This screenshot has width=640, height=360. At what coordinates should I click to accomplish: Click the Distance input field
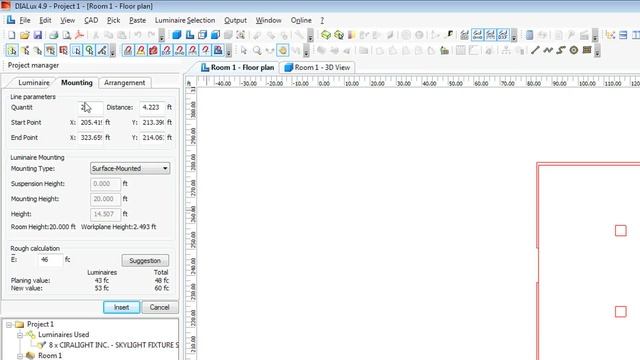tap(152, 107)
